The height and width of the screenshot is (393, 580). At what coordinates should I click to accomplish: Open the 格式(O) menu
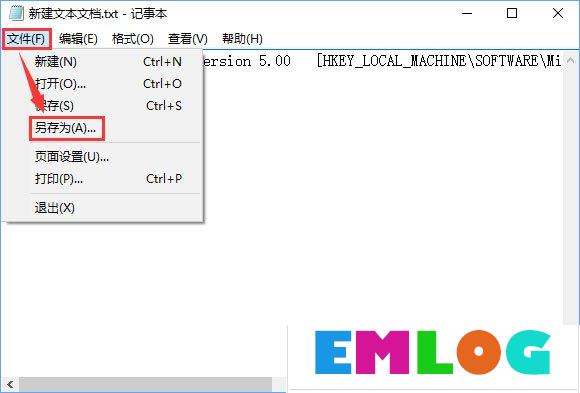click(x=133, y=38)
